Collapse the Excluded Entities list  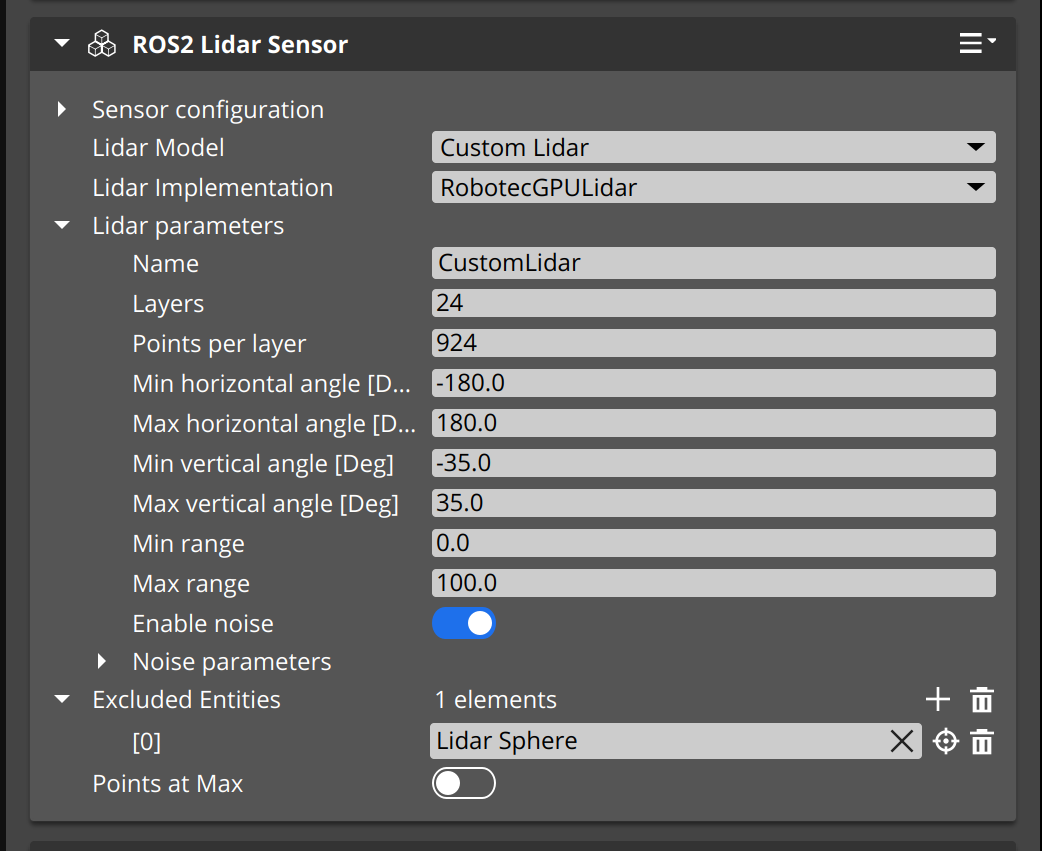click(x=62, y=699)
